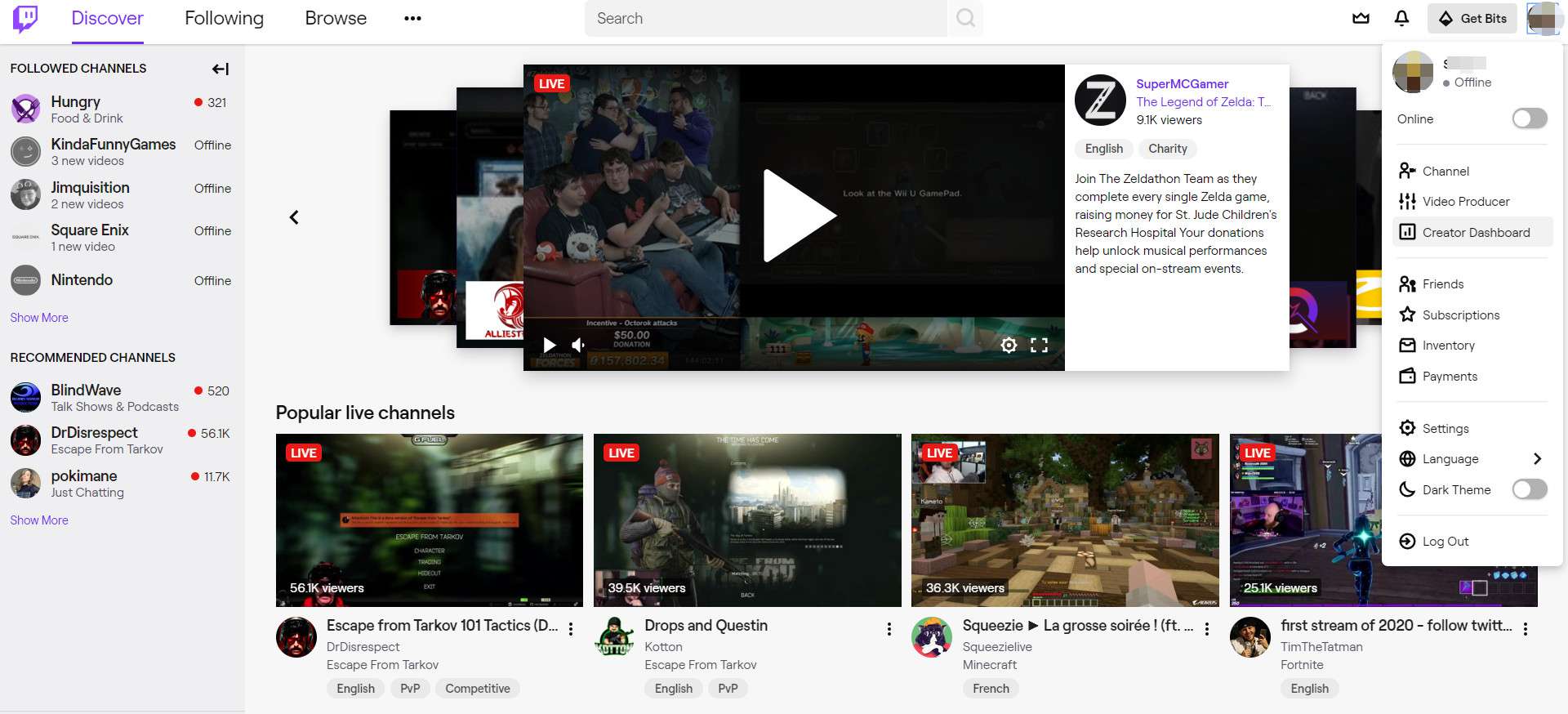Open Kotton stream thumbnail with 39.5K viewers
This screenshot has height=714, width=1568.
747,520
